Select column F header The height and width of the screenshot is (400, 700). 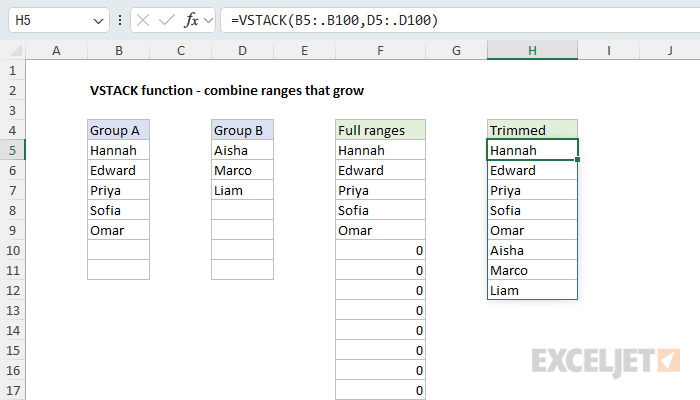pyautogui.click(x=380, y=50)
